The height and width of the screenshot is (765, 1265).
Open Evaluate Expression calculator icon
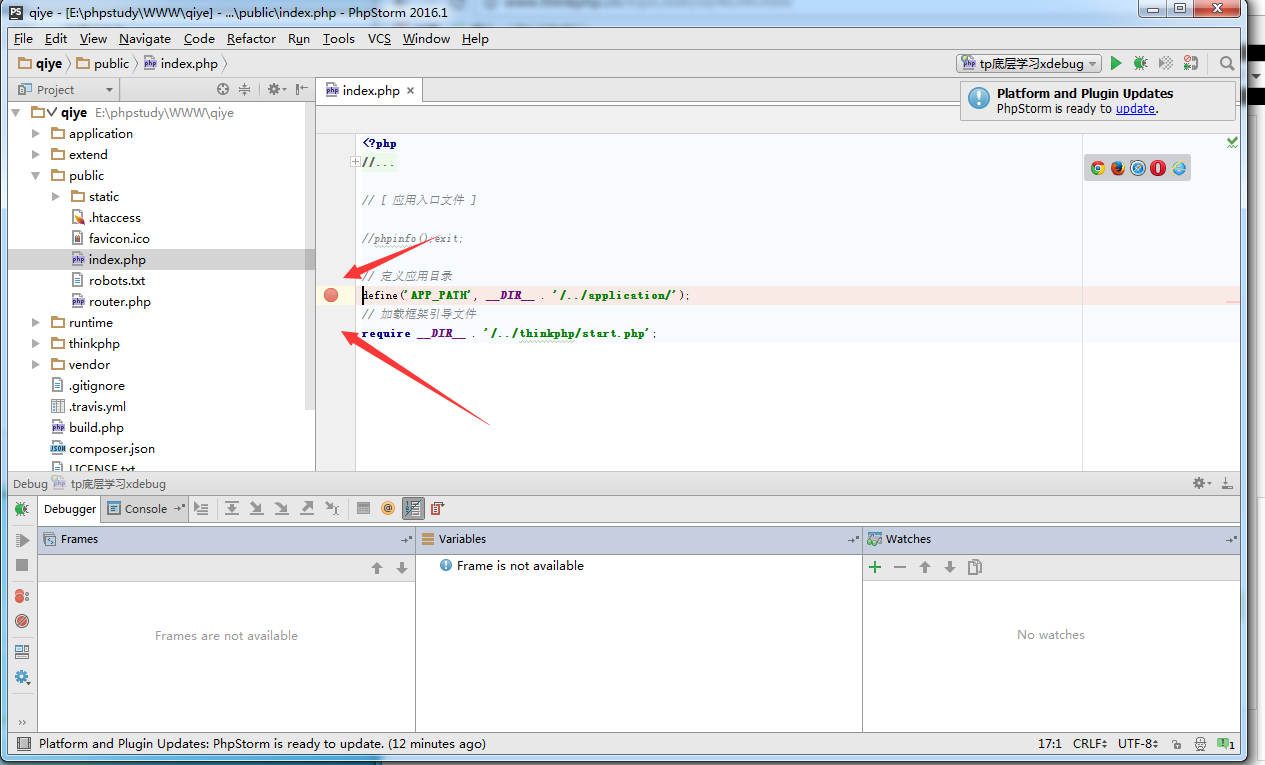click(x=363, y=508)
